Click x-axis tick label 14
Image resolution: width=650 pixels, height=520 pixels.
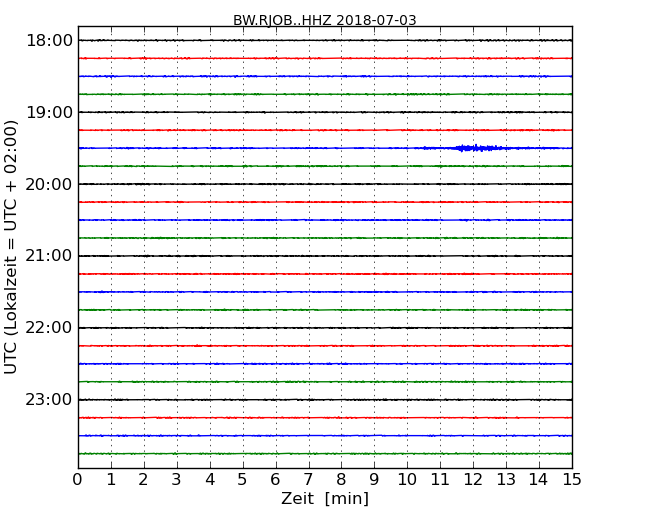[539, 479]
